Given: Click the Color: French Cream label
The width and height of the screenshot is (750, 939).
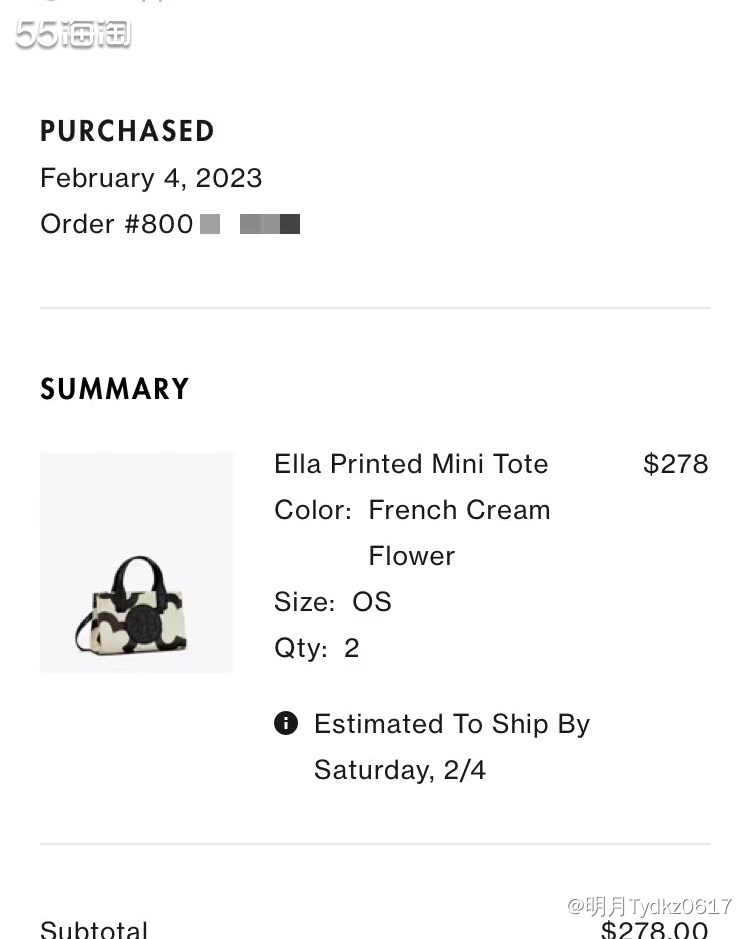Looking at the screenshot, I should point(412,510).
